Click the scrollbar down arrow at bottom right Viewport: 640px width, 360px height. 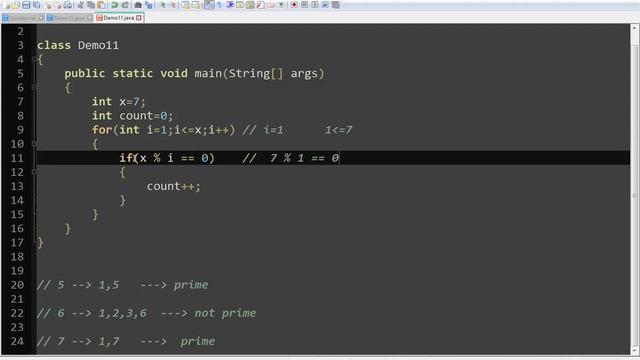point(635,350)
